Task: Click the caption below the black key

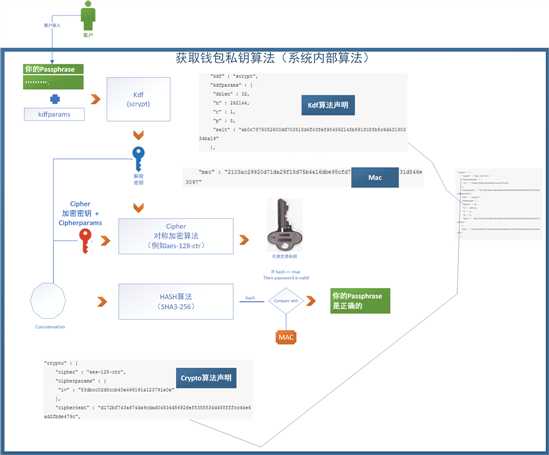Action: (x=285, y=256)
